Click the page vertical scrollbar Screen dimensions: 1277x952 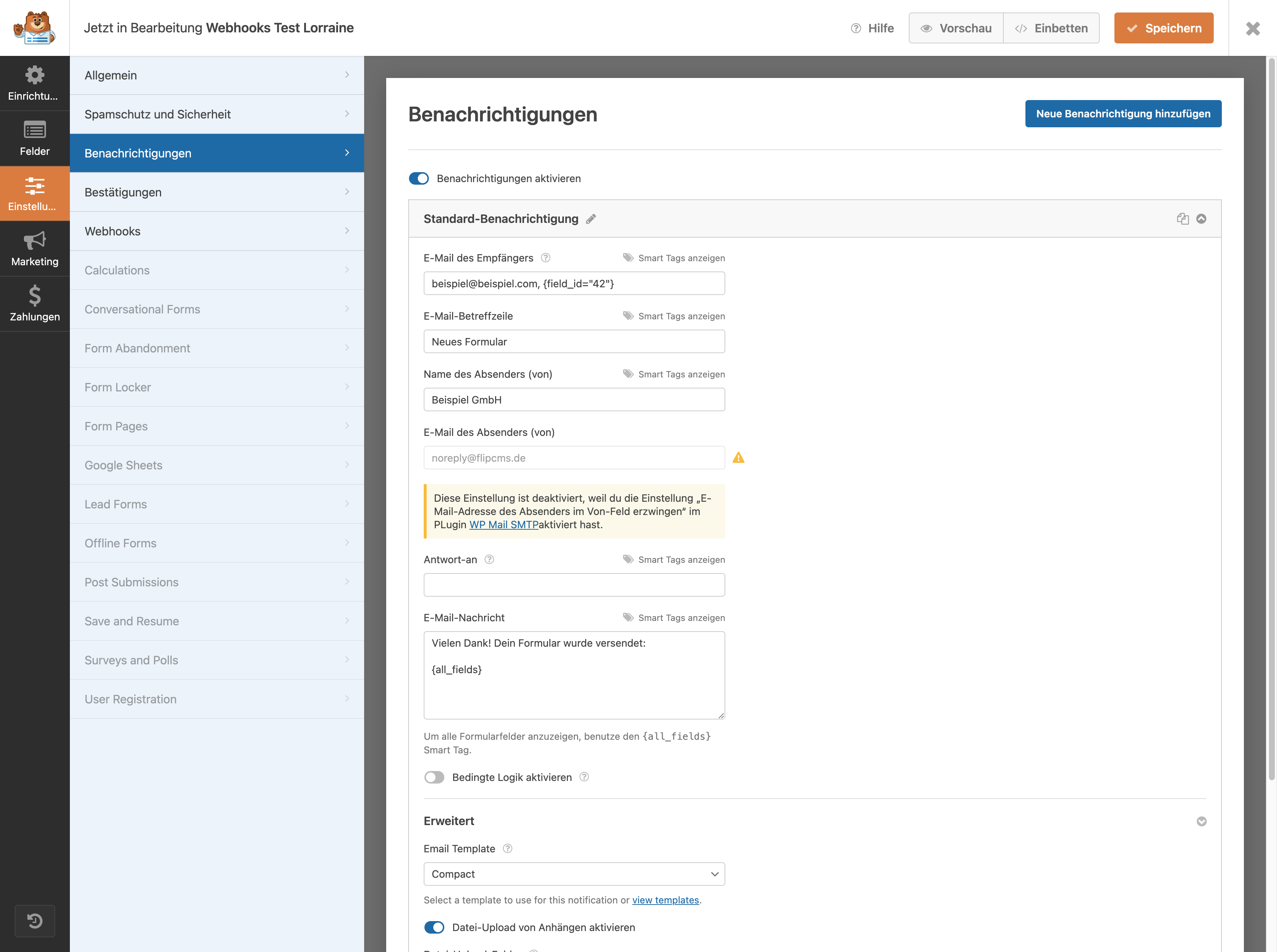coord(1271,418)
